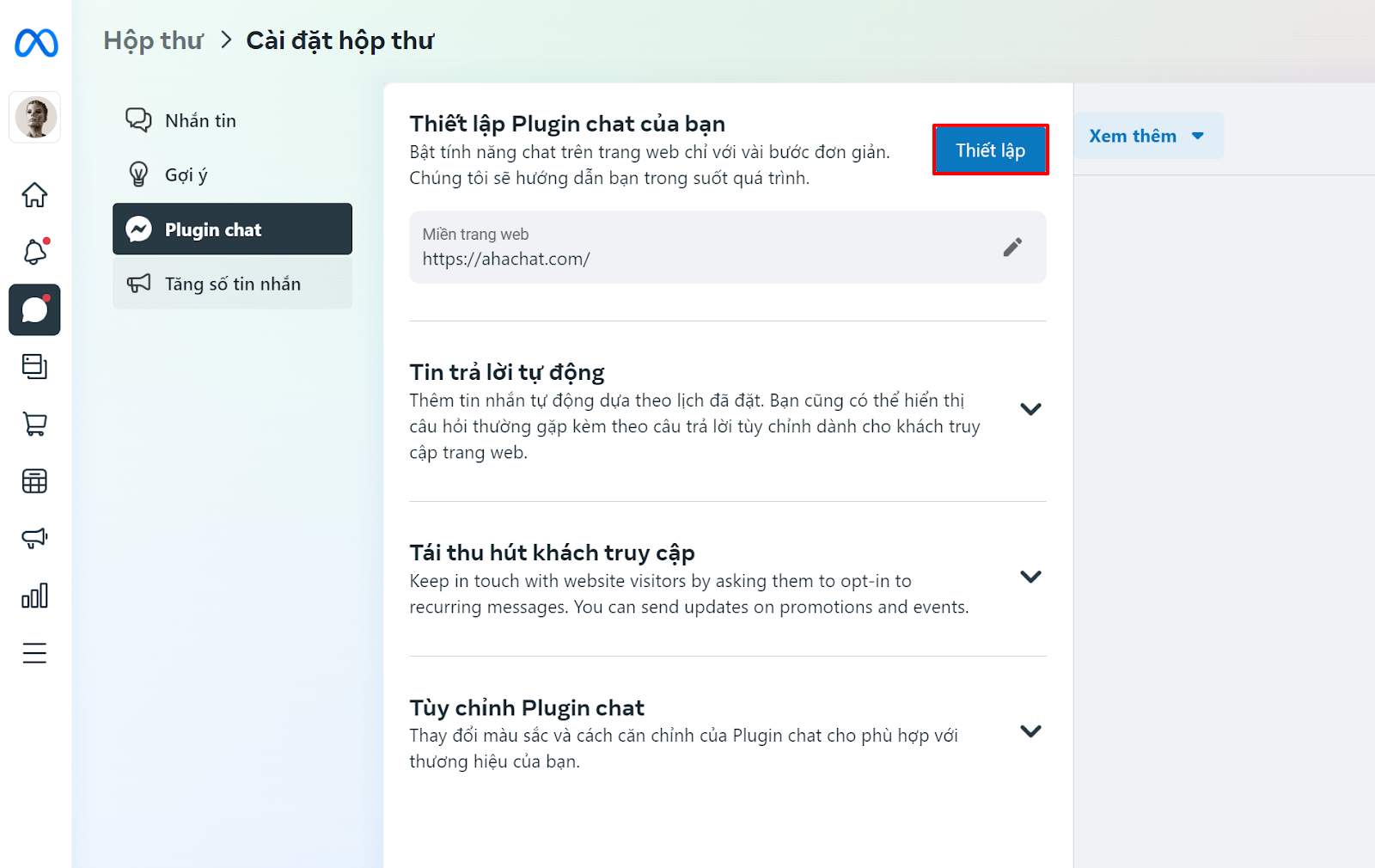Expand the Tin trả lời tự động section

[1030, 409]
